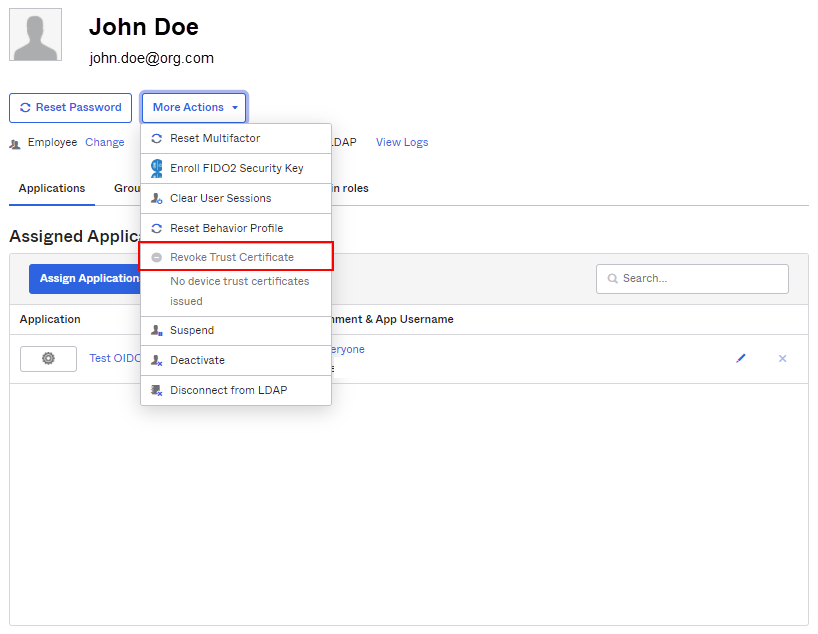Click the Assign Applications button
The height and width of the screenshot is (634, 818).
tap(86, 278)
